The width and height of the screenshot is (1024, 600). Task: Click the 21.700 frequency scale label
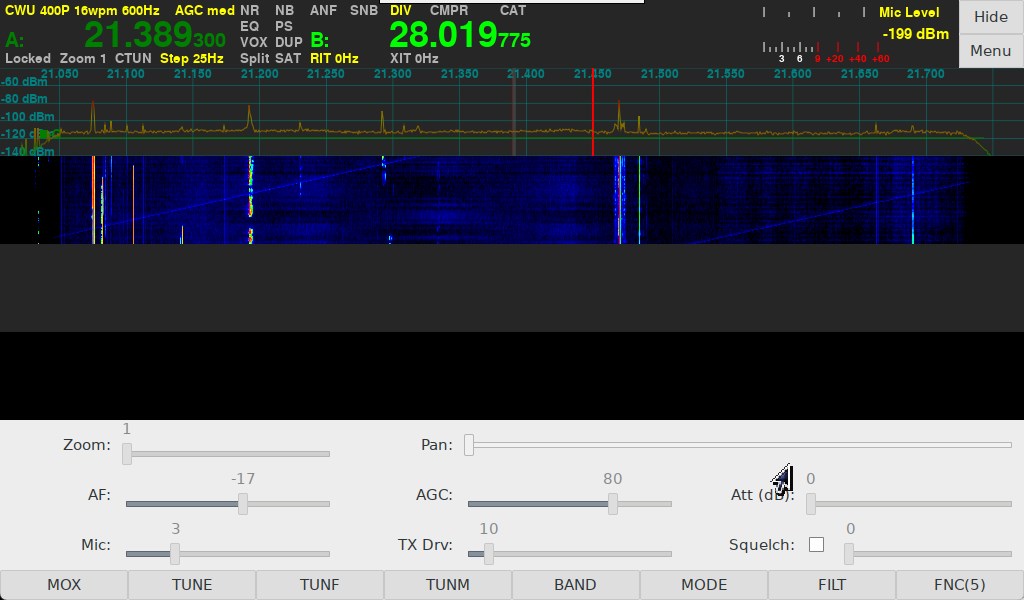[926, 74]
